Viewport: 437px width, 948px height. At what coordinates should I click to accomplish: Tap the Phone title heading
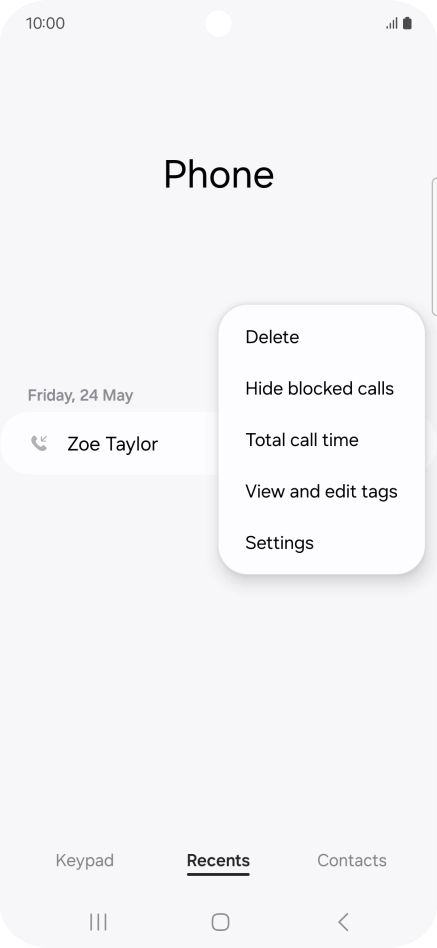pyautogui.click(x=219, y=174)
